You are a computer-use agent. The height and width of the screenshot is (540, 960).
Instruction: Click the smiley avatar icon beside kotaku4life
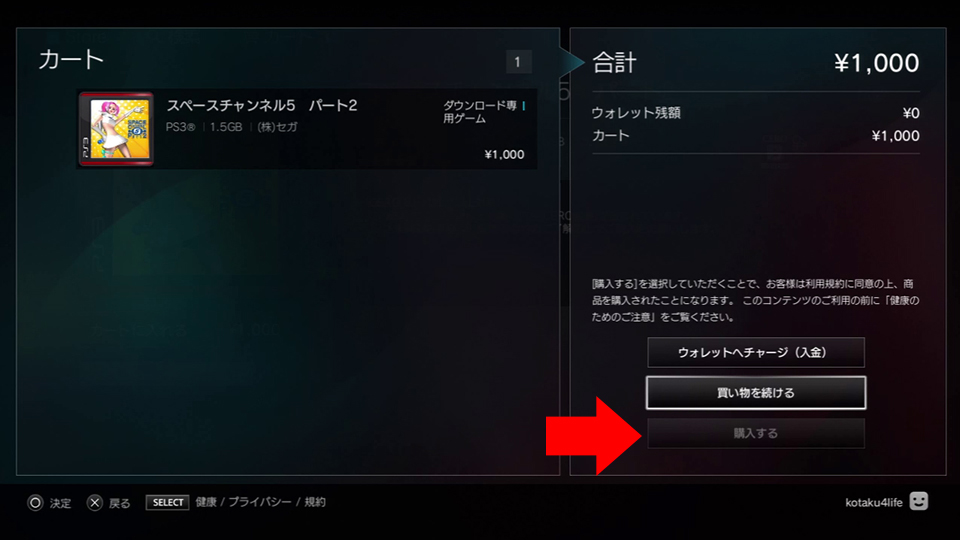click(918, 501)
